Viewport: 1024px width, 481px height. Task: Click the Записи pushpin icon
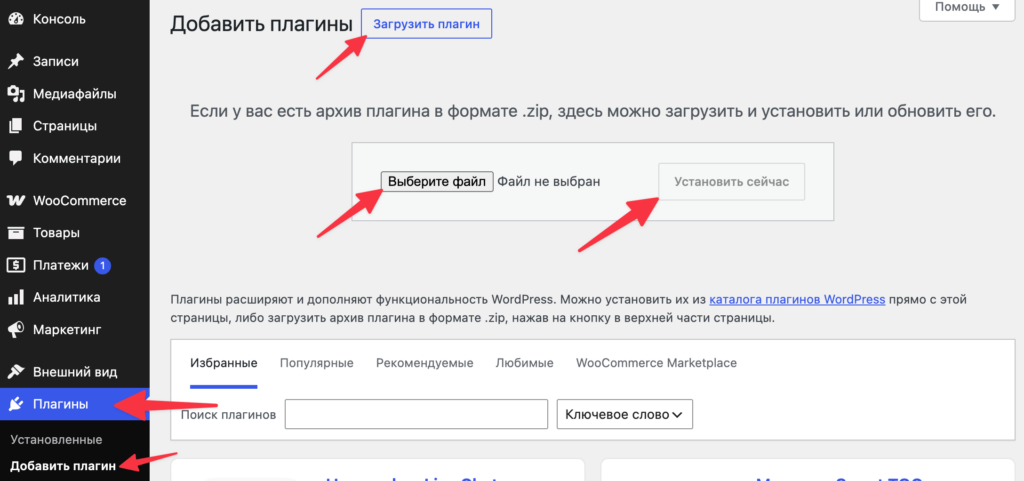point(16,61)
